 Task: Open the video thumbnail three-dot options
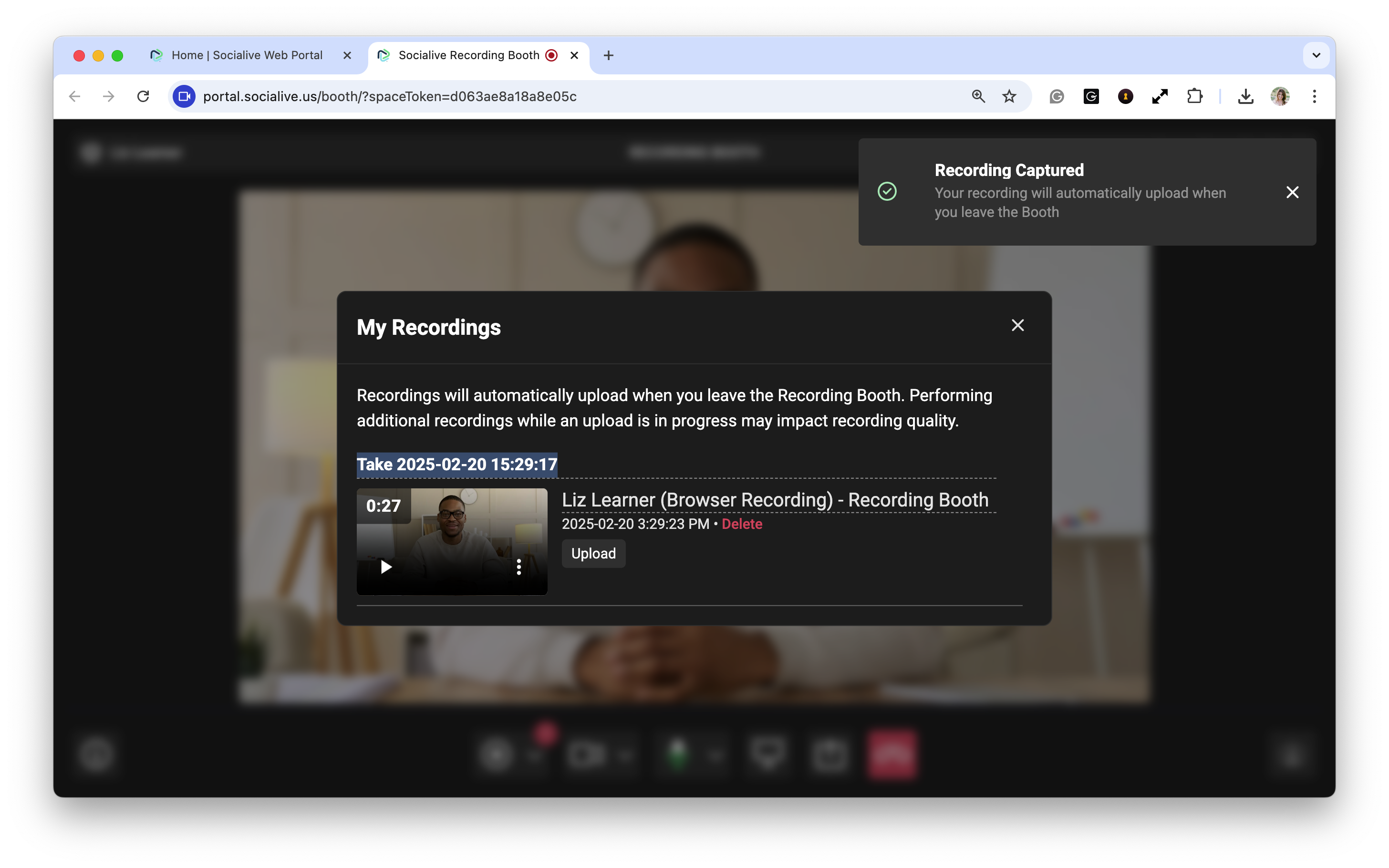[519, 567]
